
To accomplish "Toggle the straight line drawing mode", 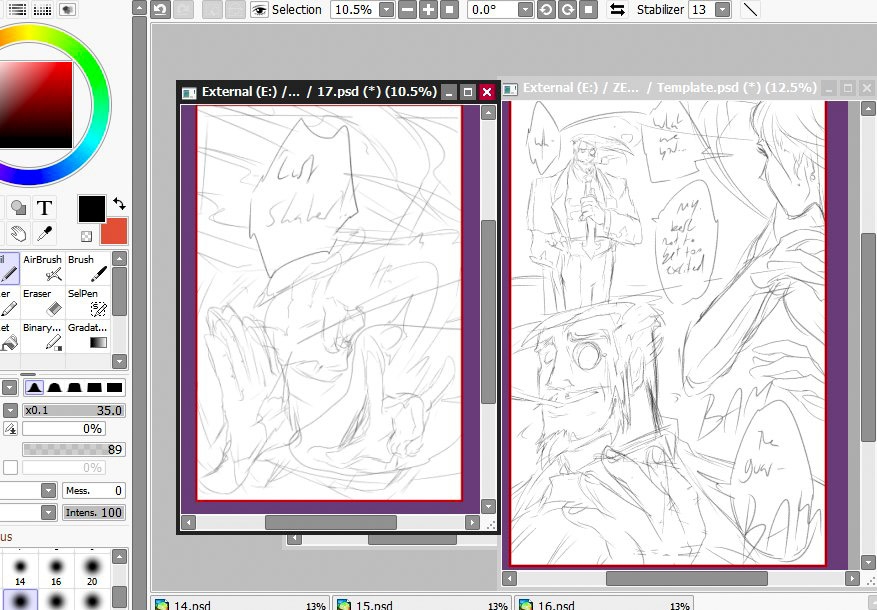I will [x=749, y=10].
